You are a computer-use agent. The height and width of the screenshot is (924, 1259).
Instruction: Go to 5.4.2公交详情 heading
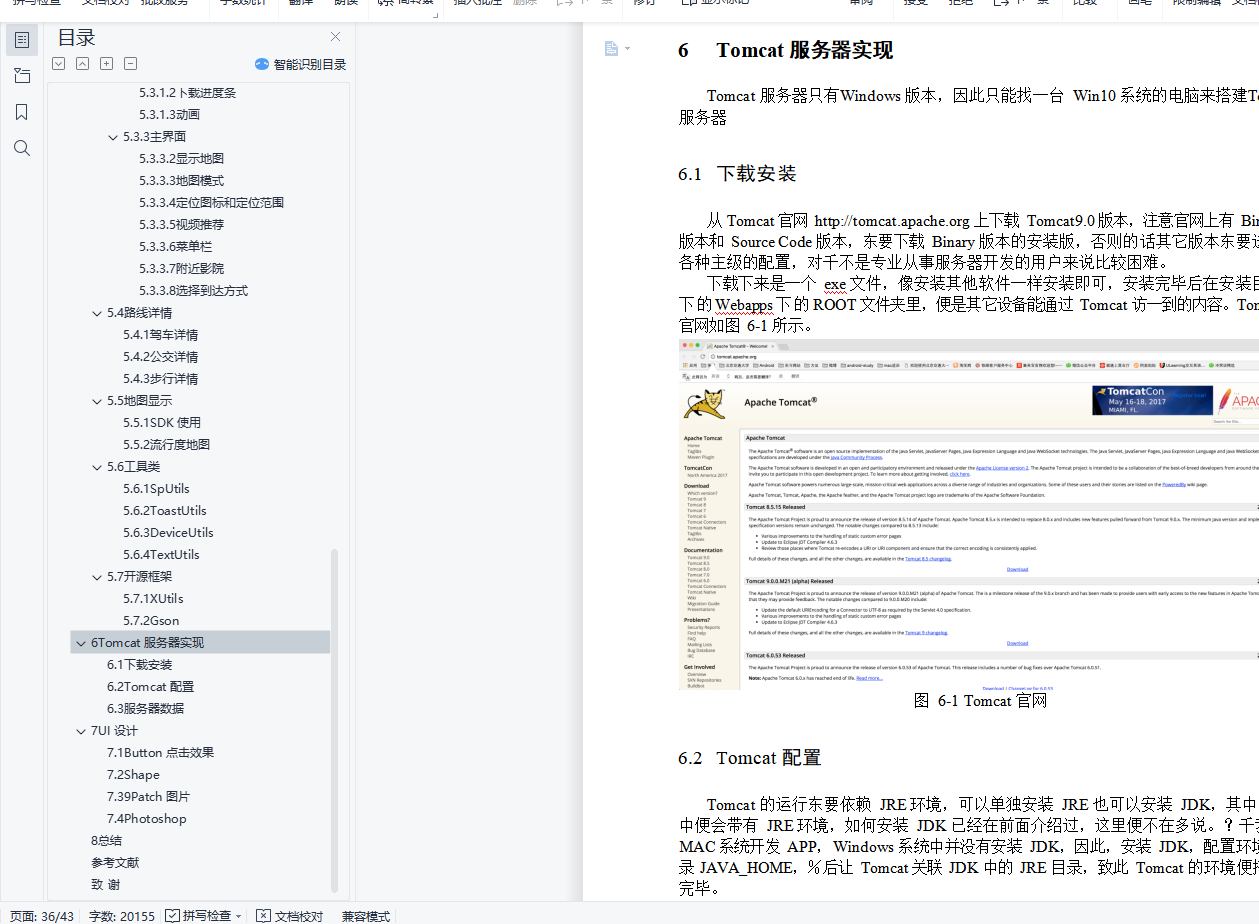[160, 357]
